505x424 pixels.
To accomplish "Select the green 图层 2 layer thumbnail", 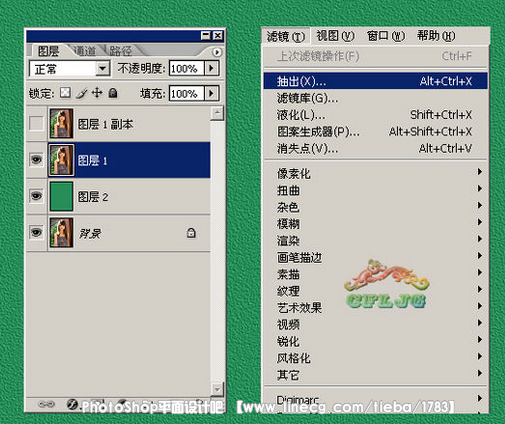I will [61, 196].
